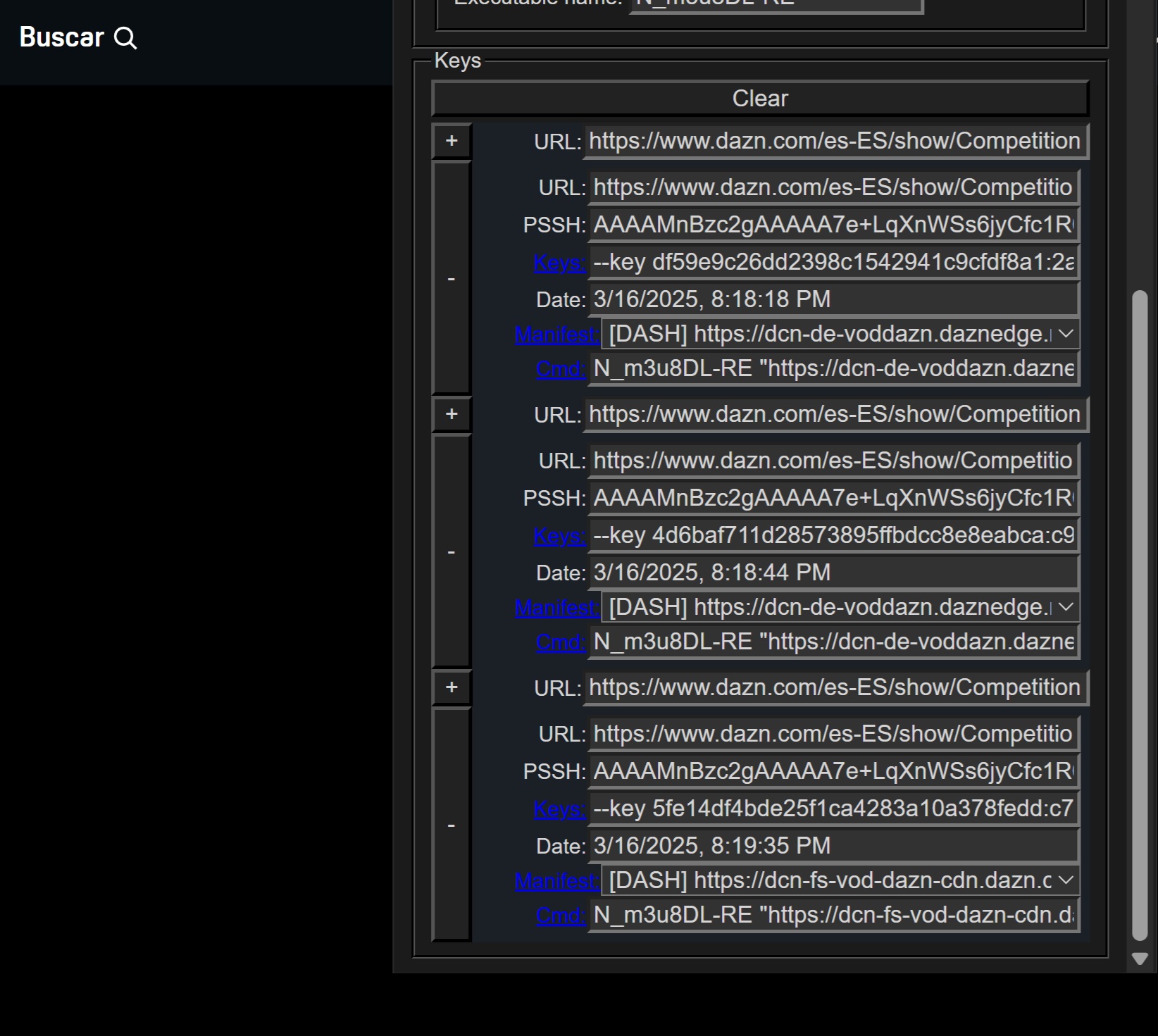The height and width of the screenshot is (1036, 1158).
Task: Focus the PSSH field in the 8:18:18 PM entry
Action: (x=834, y=225)
